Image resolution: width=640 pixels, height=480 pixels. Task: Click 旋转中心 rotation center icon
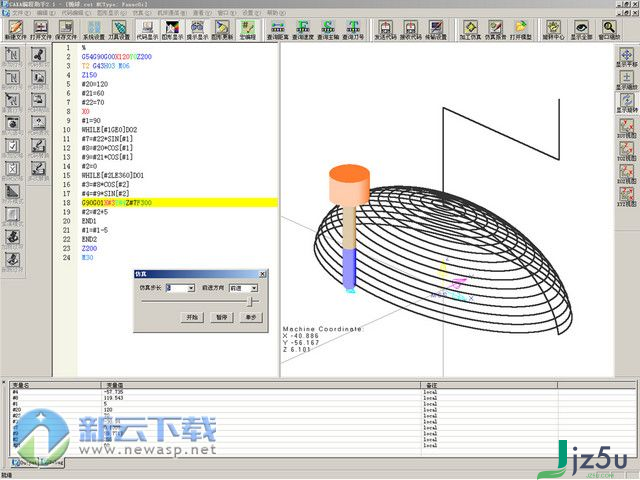click(x=553, y=29)
